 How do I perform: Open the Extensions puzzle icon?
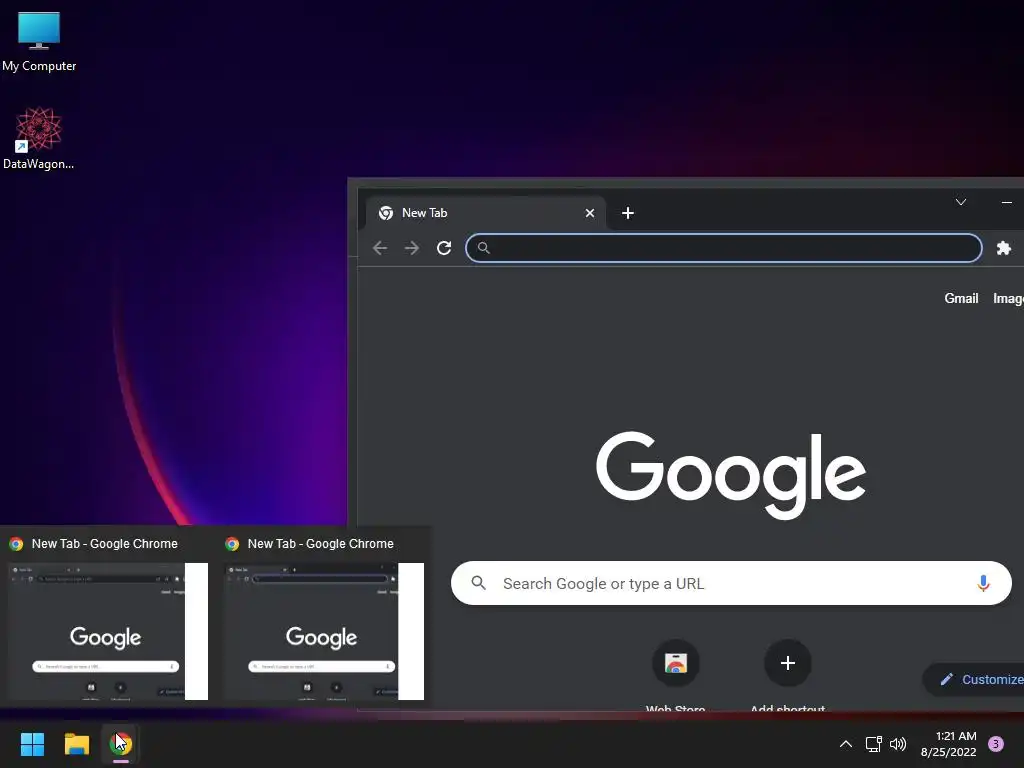1004,248
